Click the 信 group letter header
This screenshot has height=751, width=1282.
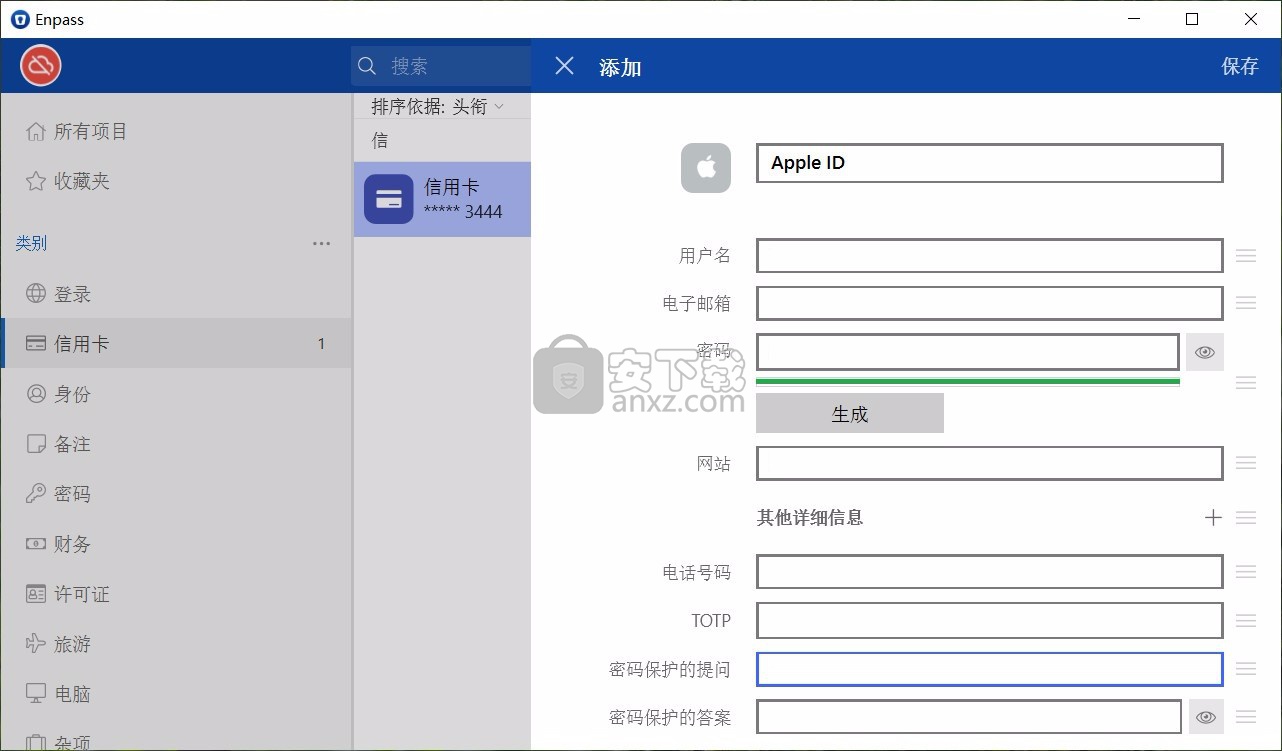point(380,141)
